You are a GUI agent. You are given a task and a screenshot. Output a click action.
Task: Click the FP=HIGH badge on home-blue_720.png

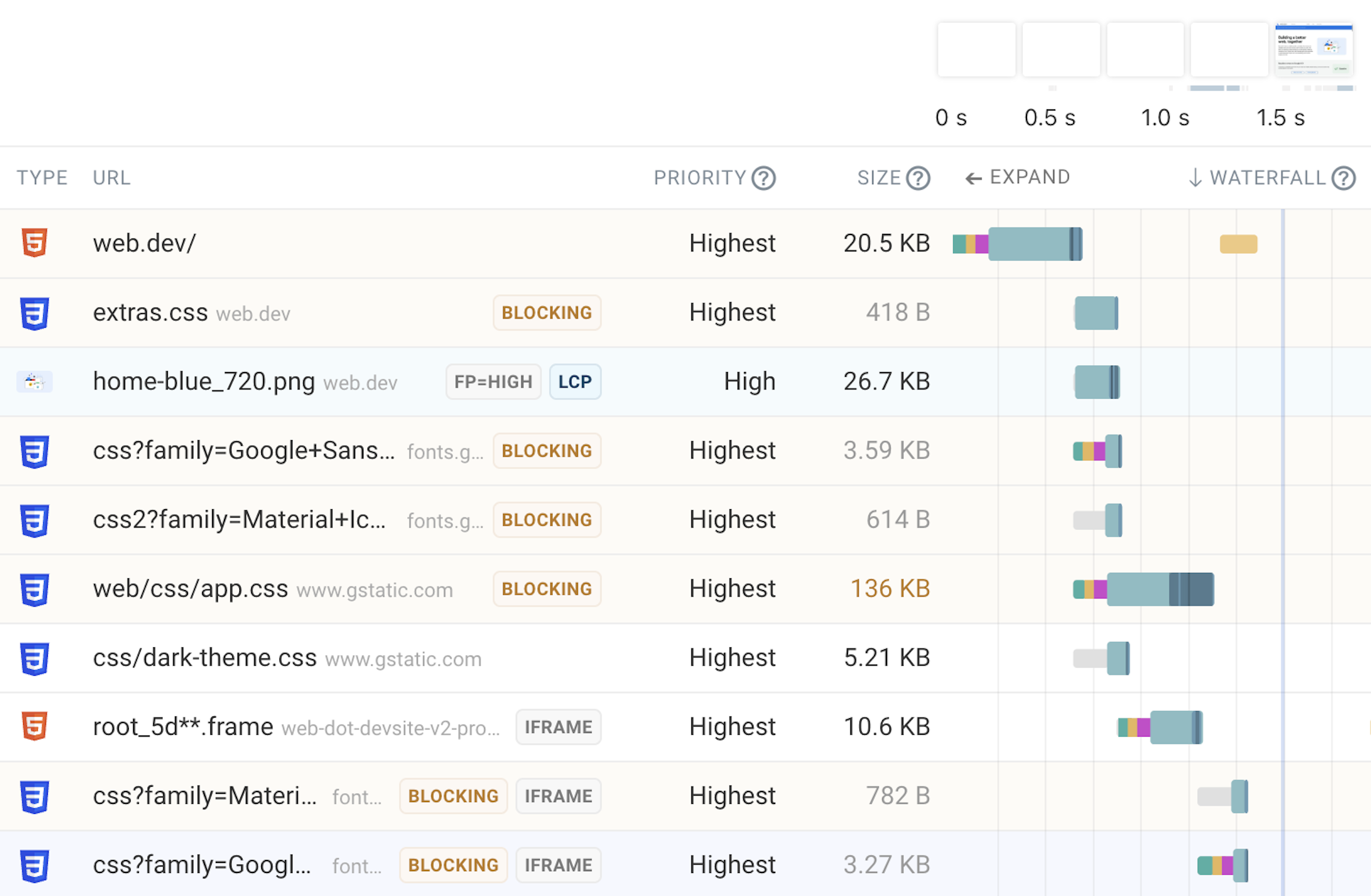pyautogui.click(x=493, y=382)
